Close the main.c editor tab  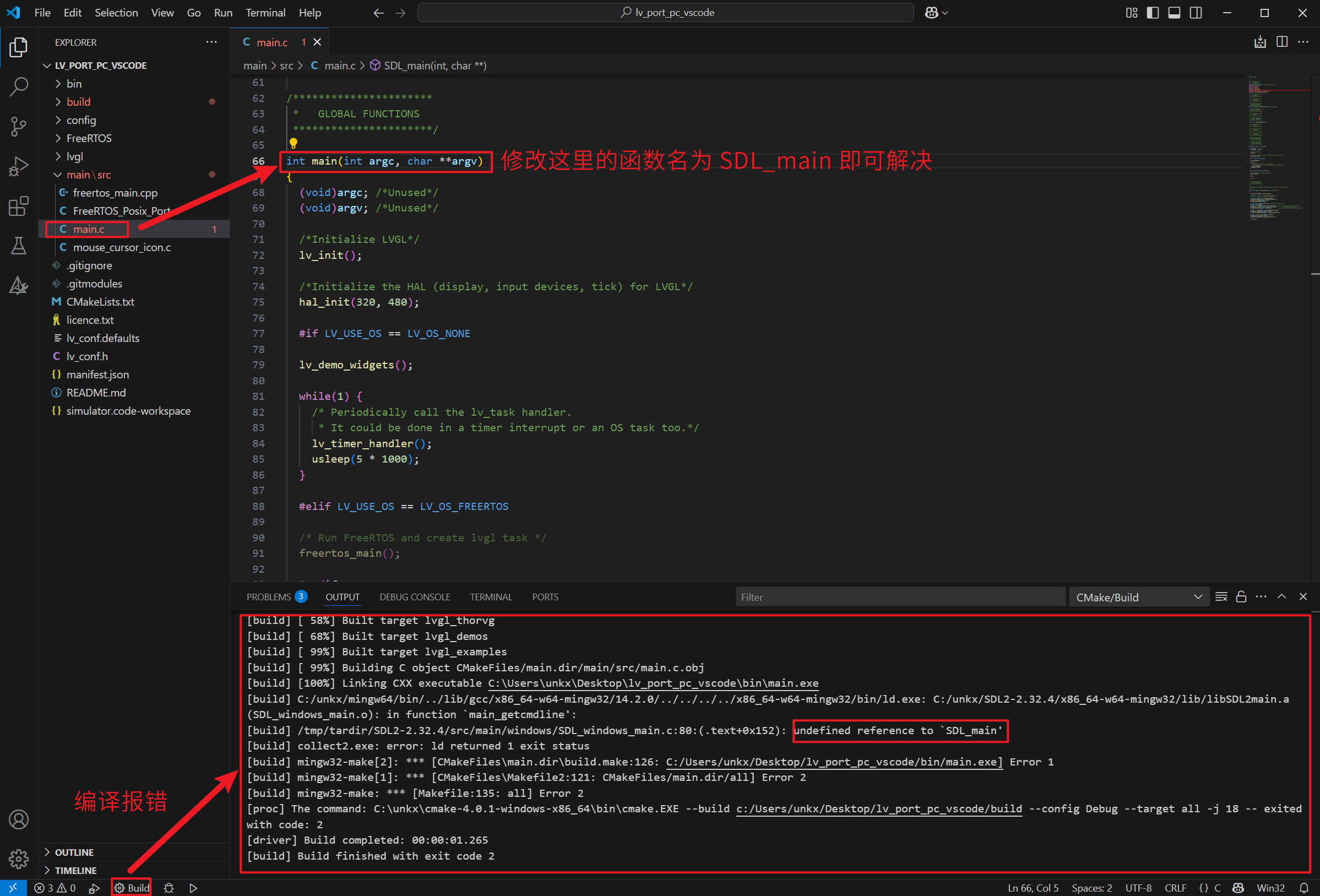[x=318, y=42]
